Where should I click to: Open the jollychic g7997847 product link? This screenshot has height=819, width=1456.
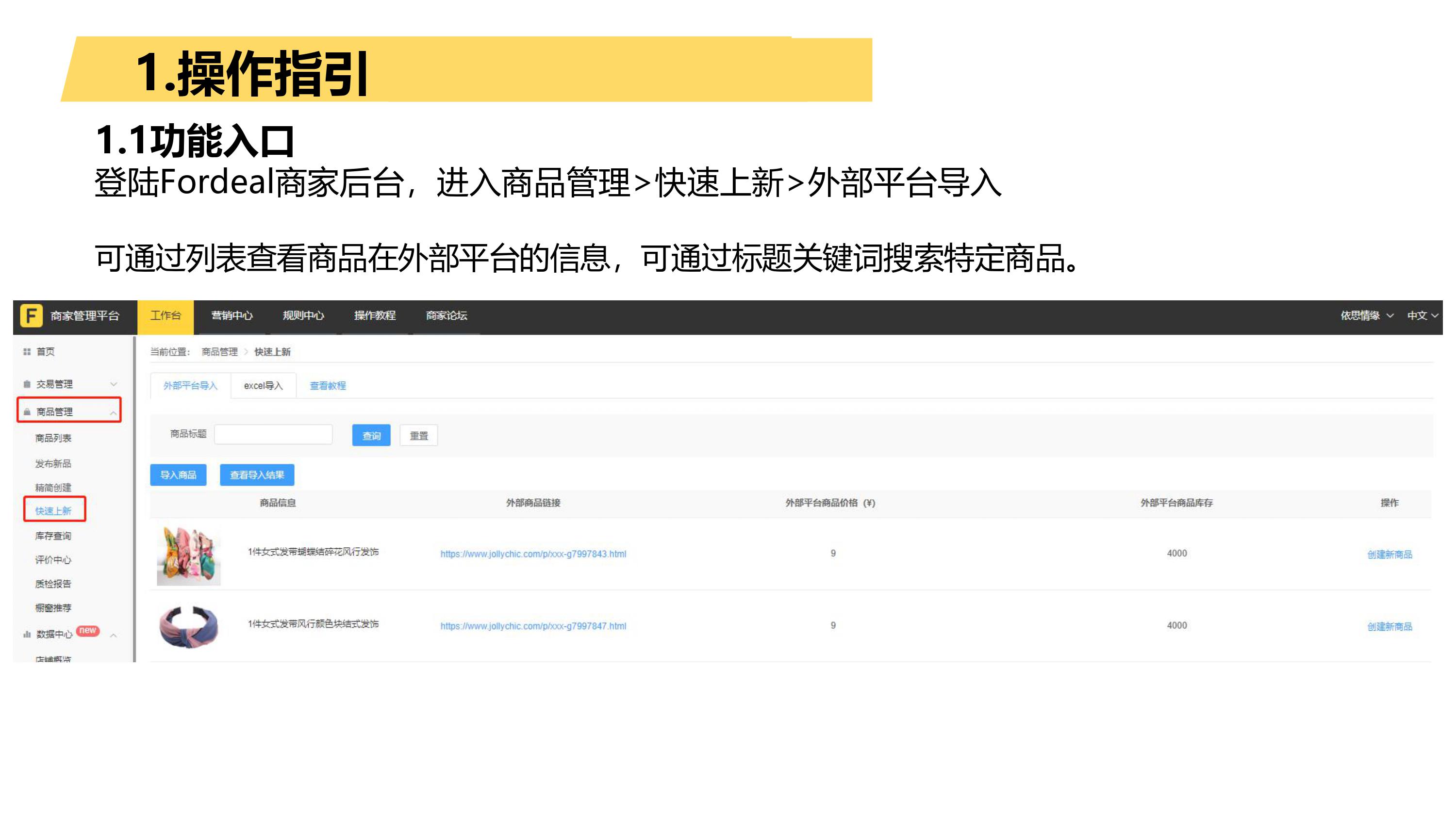[533, 626]
